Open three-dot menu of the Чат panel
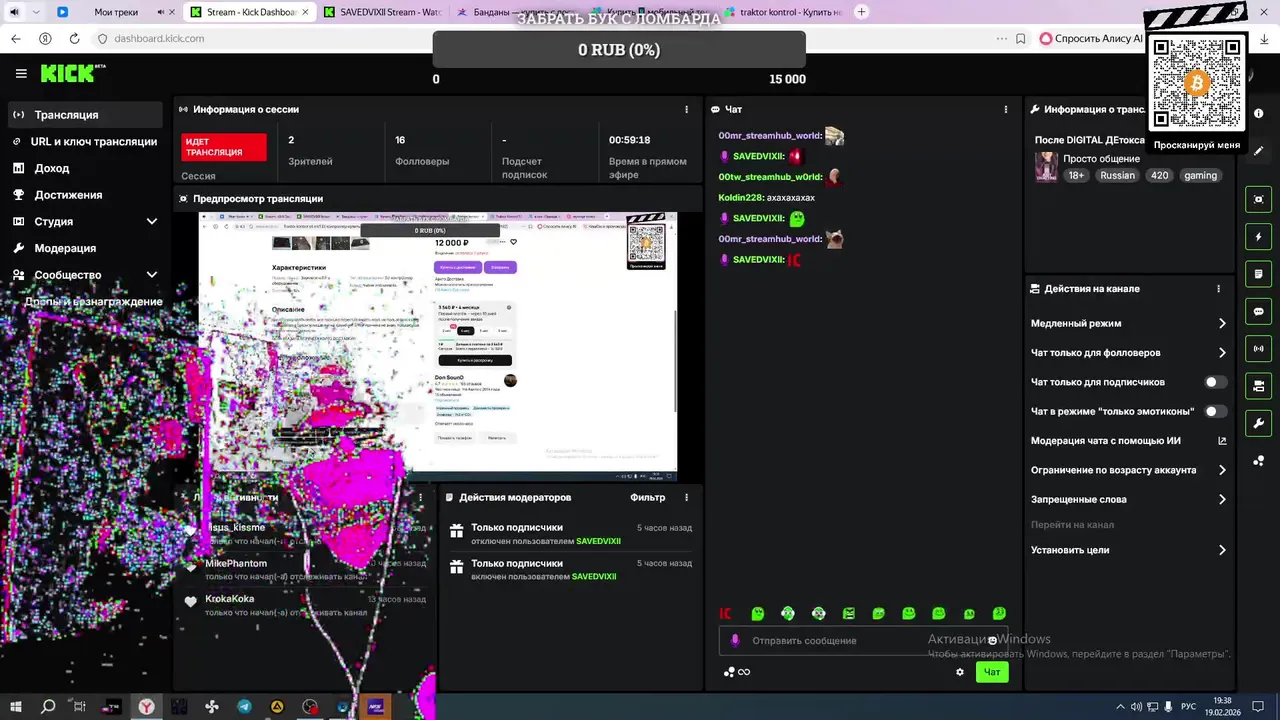This screenshot has height=720, width=1280. pyautogui.click(x=1006, y=109)
